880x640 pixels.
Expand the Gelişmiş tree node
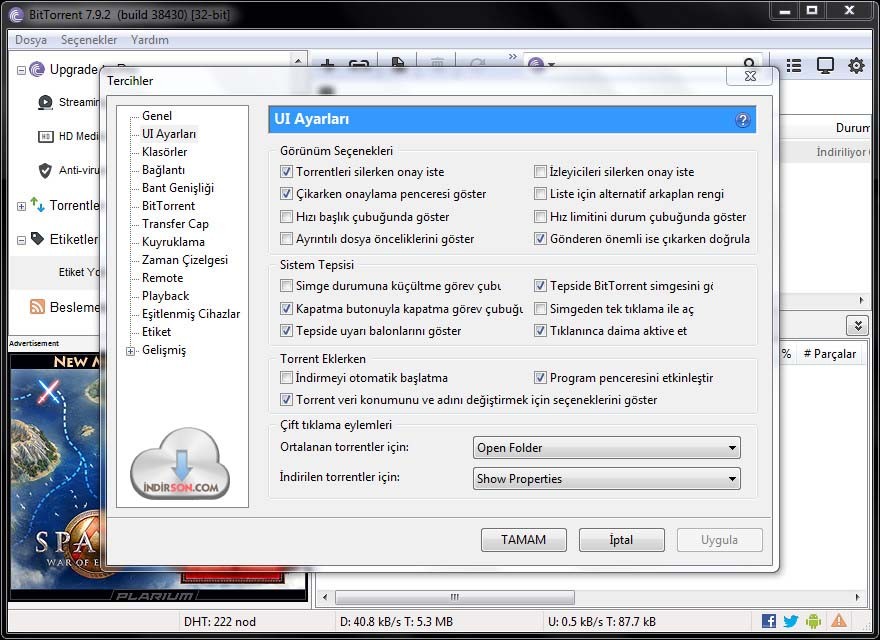(x=130, y=351)
